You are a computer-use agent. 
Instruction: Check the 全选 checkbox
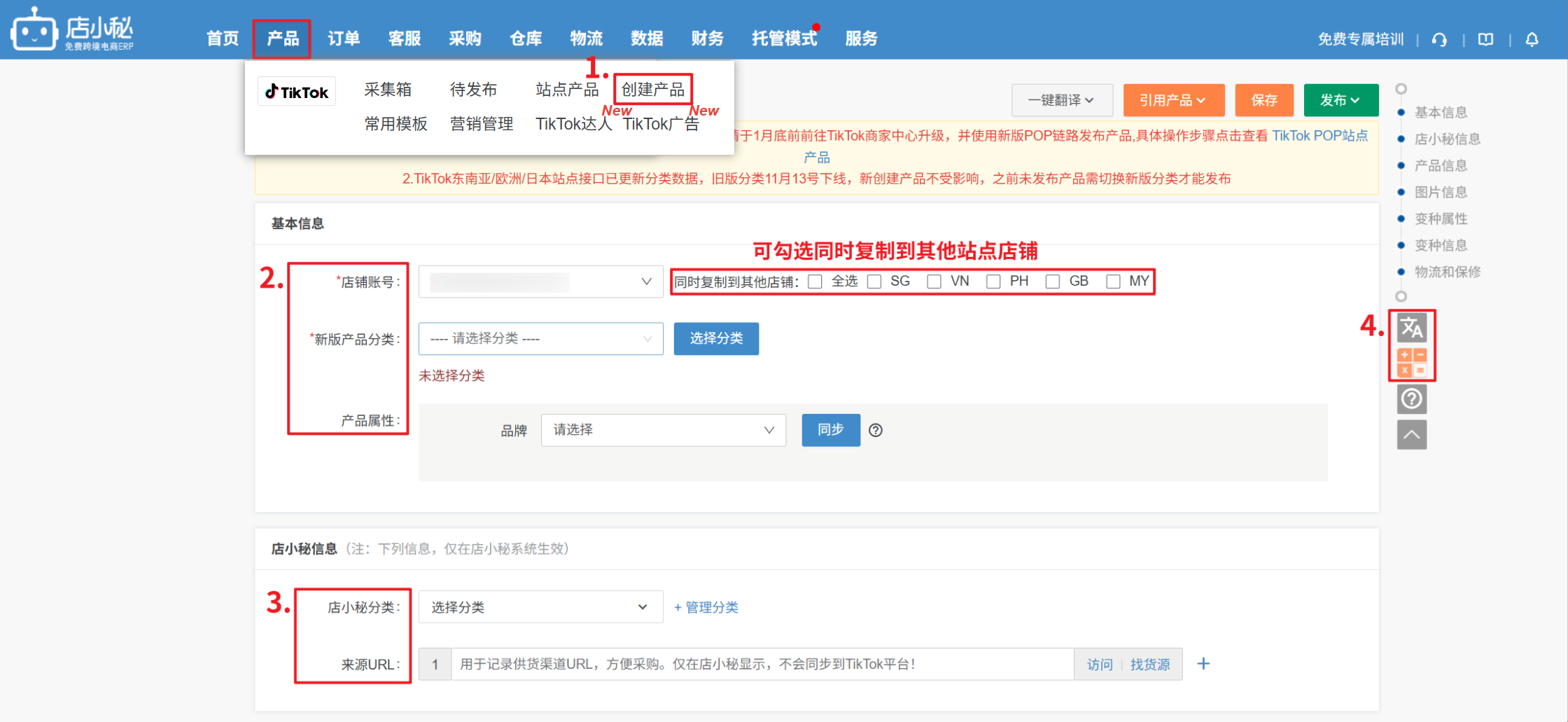point(815,282)
